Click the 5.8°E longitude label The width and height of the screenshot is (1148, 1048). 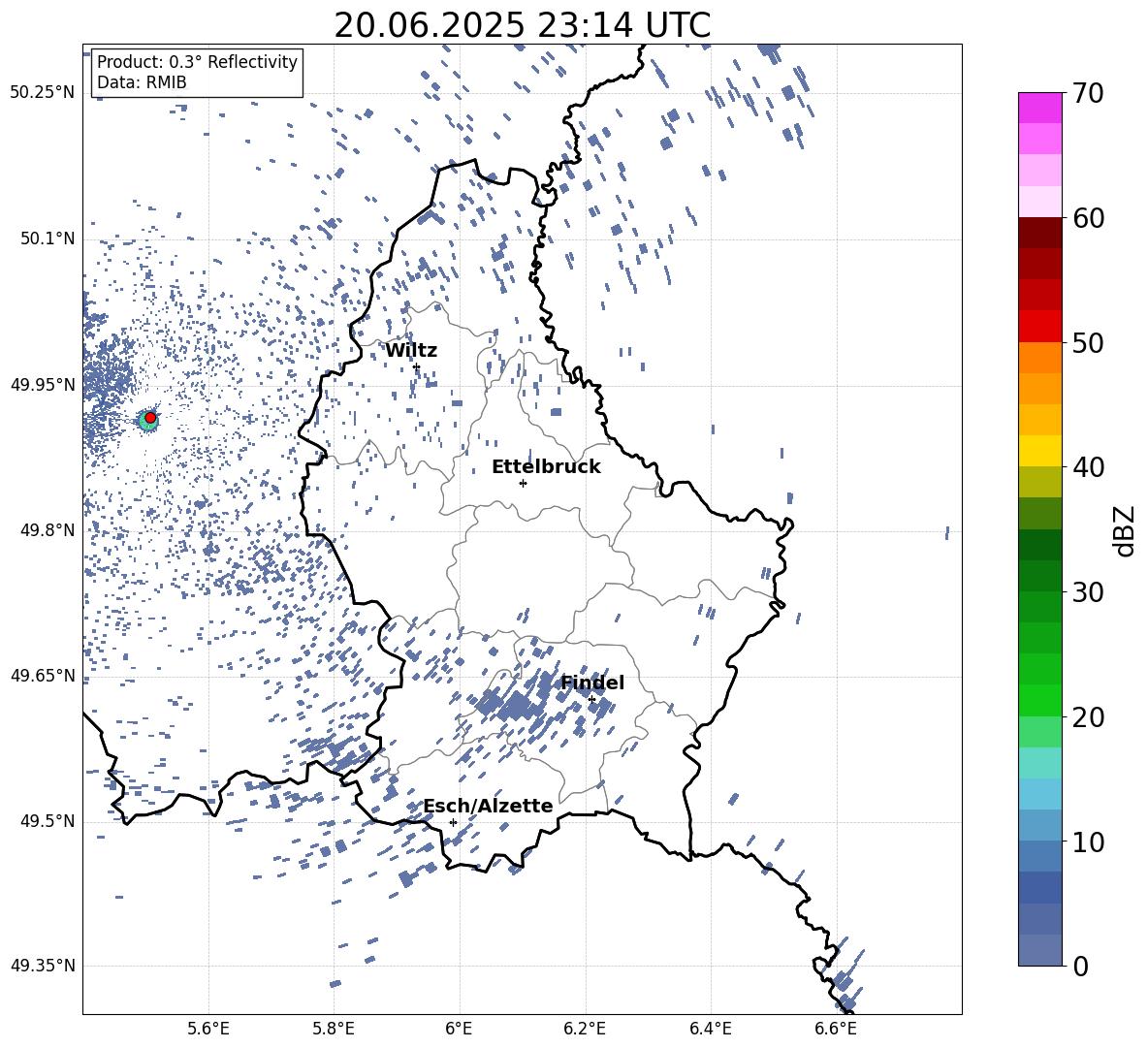334,1029
